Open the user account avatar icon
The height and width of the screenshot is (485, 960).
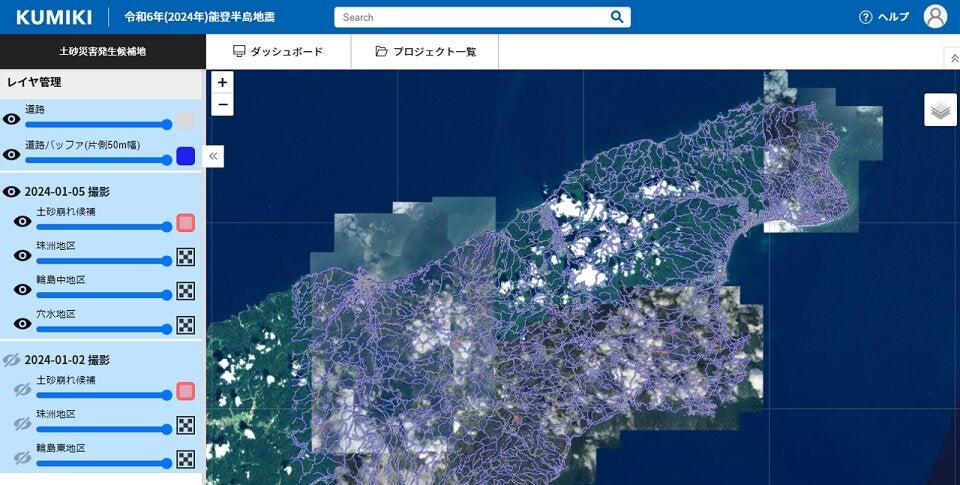pyautogui.click(x=935, y=17)
